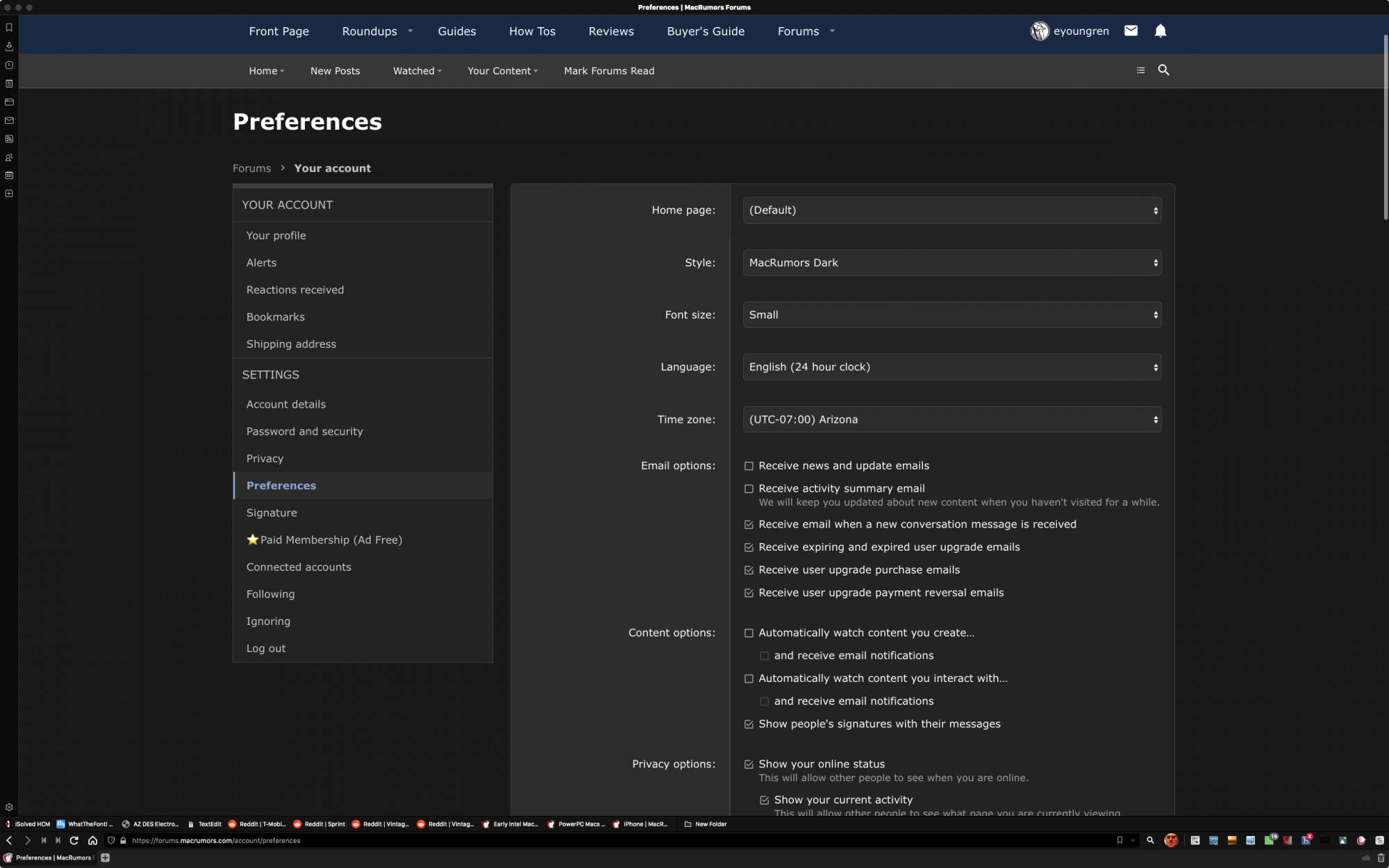Open the Roundups menu in top navigation

[369, 31]
